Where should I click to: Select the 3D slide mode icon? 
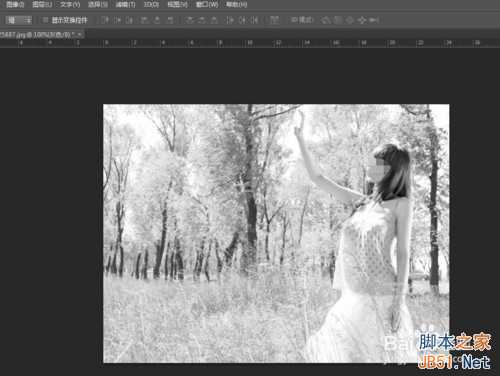tap(361, 20)
